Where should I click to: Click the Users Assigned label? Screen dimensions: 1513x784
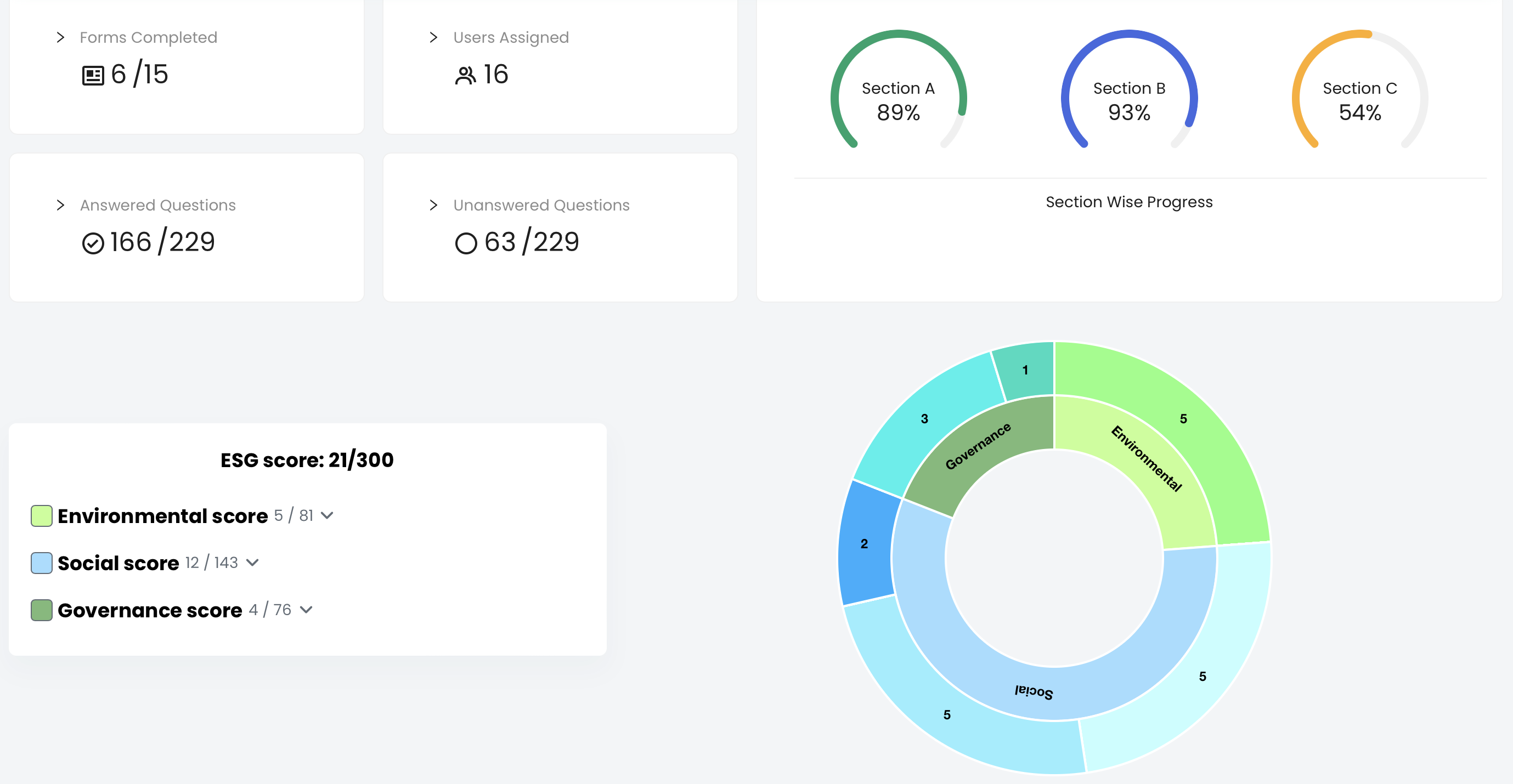[511, 38]
